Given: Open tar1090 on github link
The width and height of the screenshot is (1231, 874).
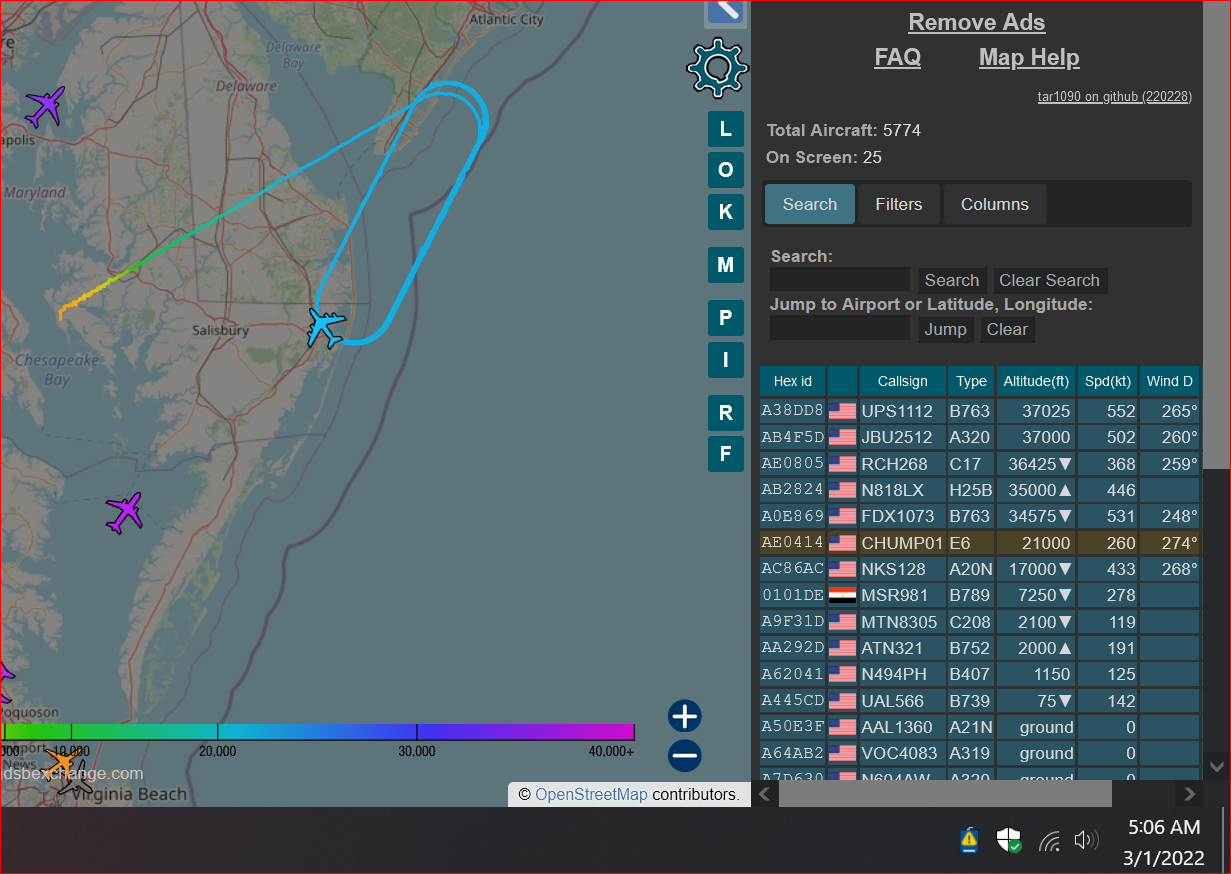Looking at the screenshot, I should (x=1115, y=97).
